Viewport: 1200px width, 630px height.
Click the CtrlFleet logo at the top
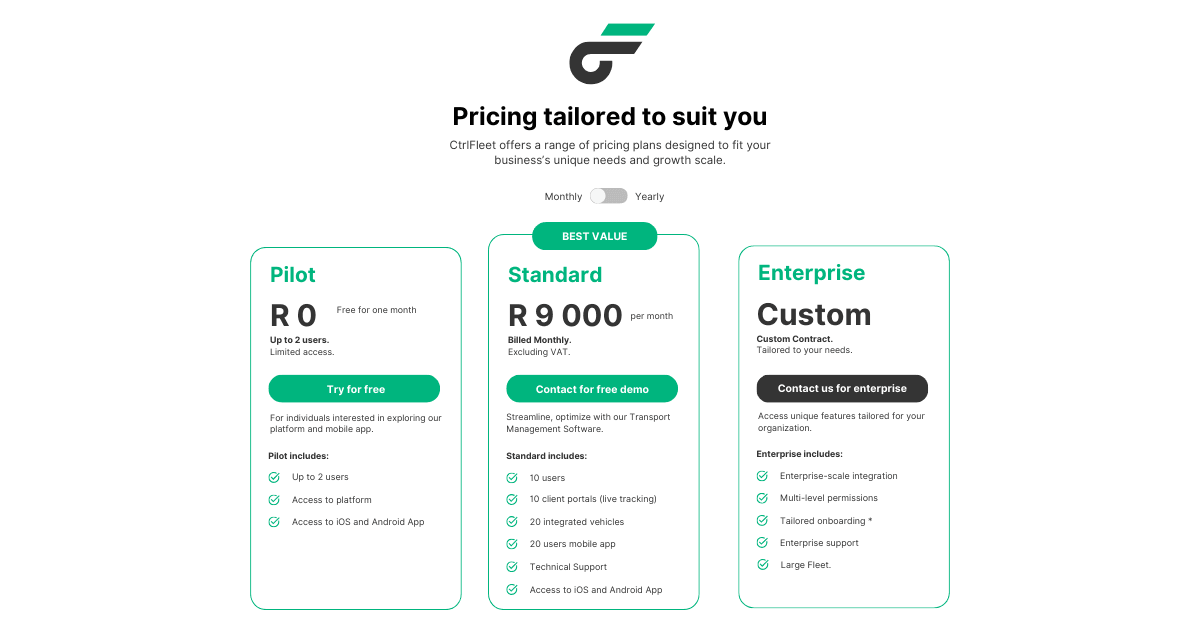click(610, 55)
